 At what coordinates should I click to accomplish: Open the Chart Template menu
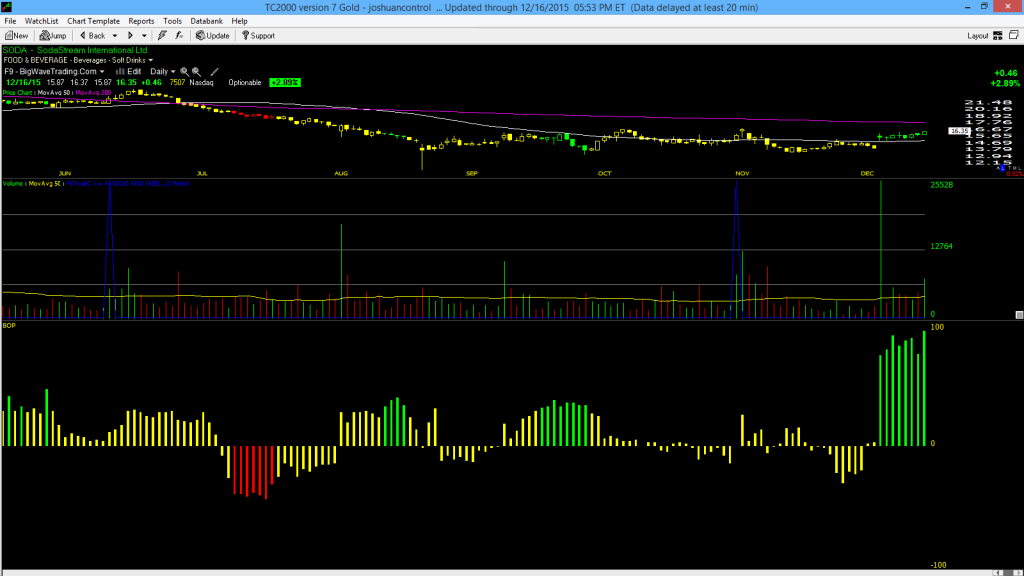pyautogui.click(x=93, y=21)
